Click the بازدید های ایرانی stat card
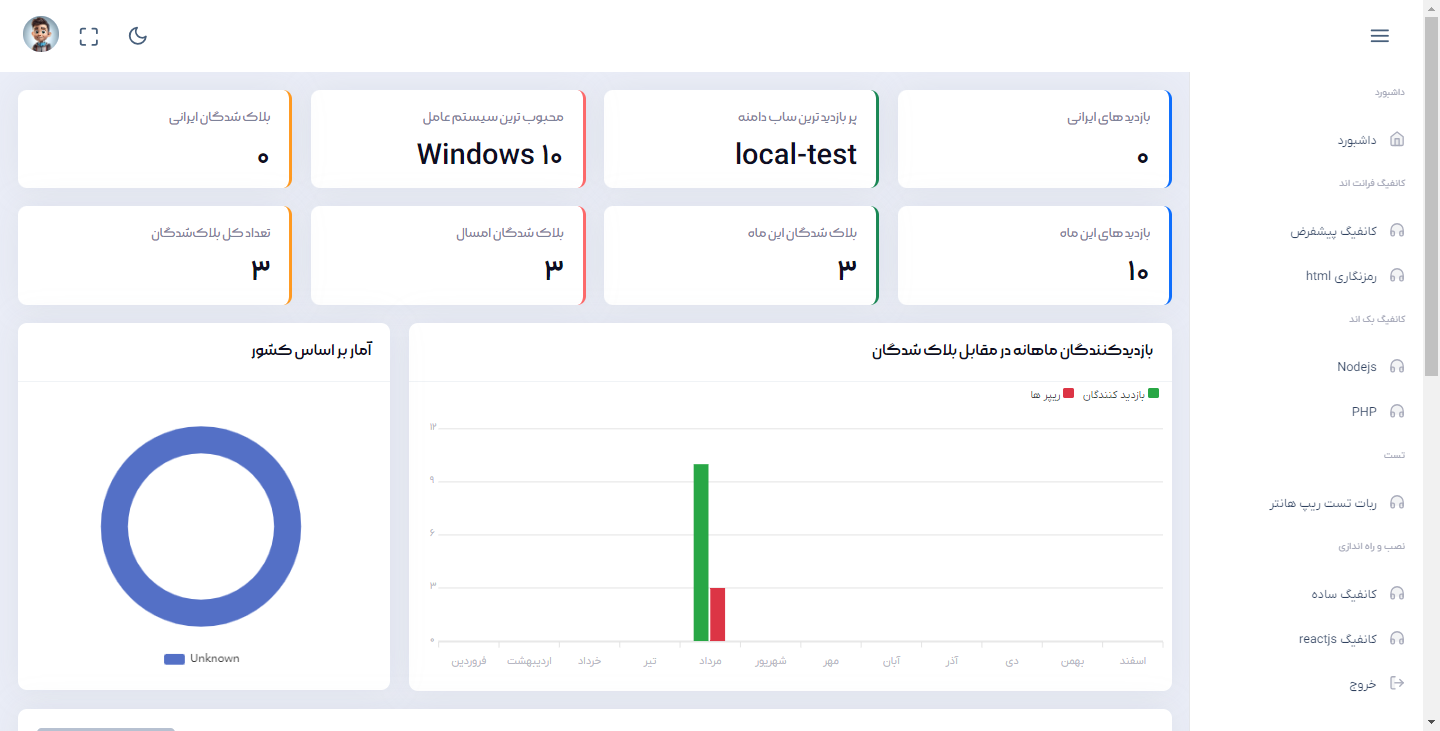Image resolution: width=1440 pixels, height=731 pixels. point(1034,139)
